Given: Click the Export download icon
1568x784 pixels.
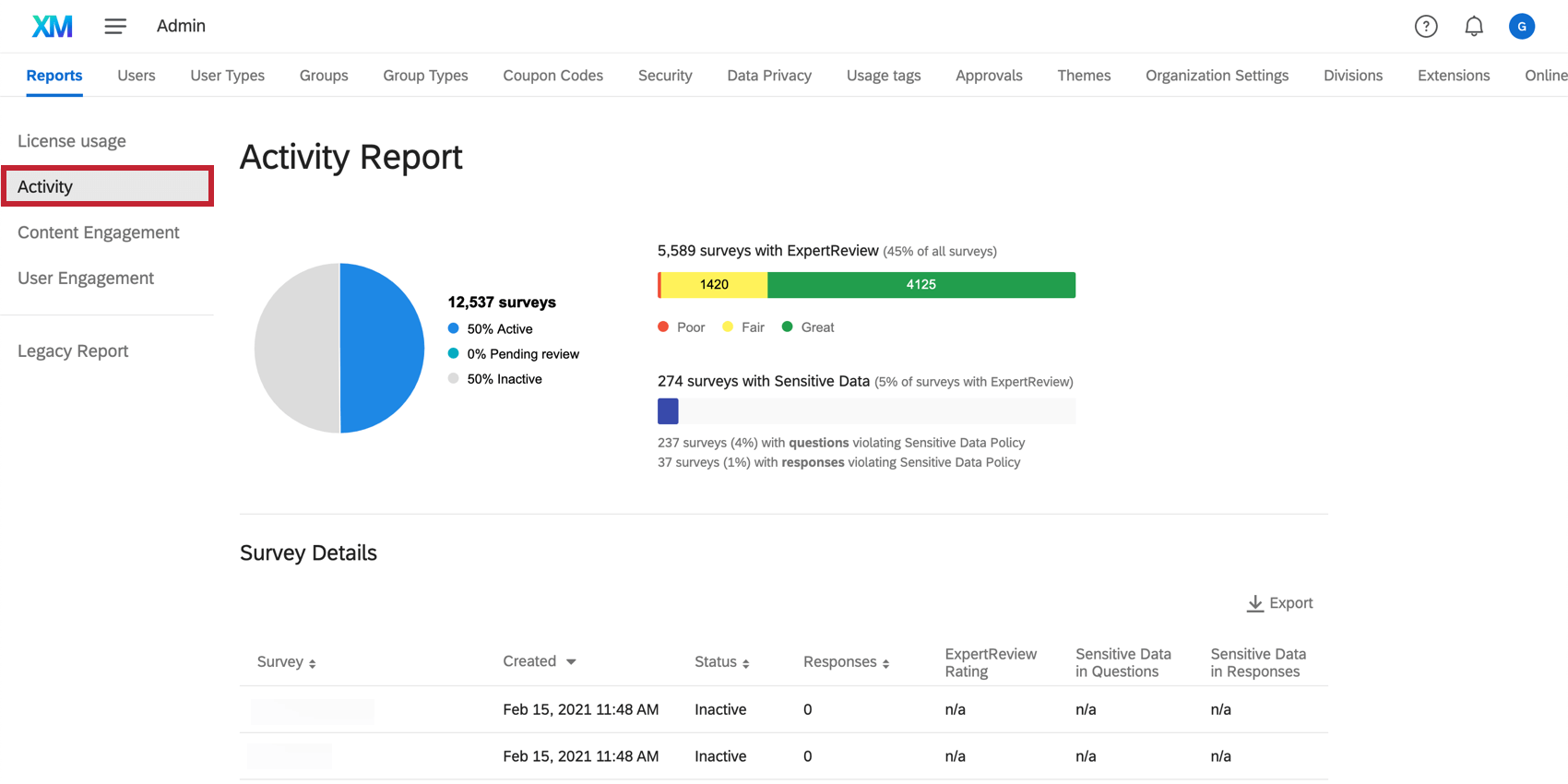Looking at the screenshot, I should pyautogui.click(x=1255, y=603).
